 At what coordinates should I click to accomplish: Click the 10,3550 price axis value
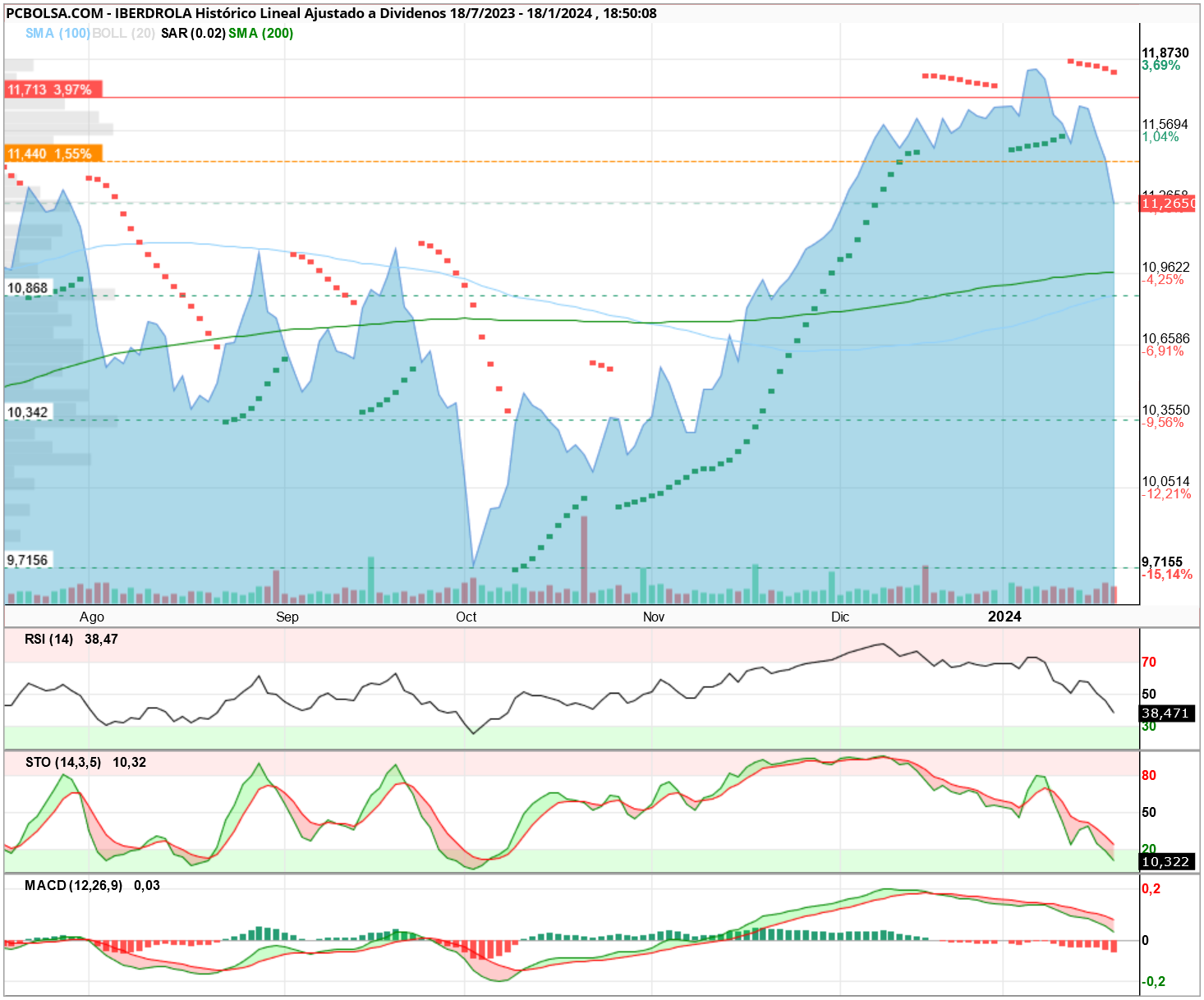pyautogui.click(x=1166, y=410)
